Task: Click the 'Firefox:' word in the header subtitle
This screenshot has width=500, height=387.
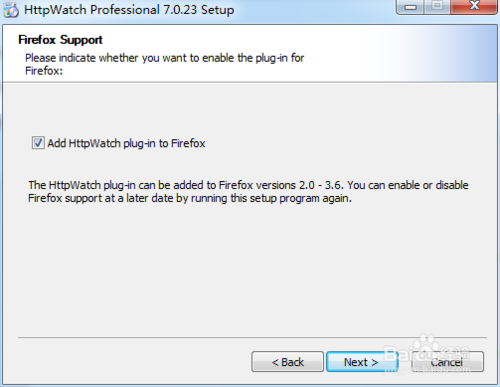Action: click(x=44, y=71)
